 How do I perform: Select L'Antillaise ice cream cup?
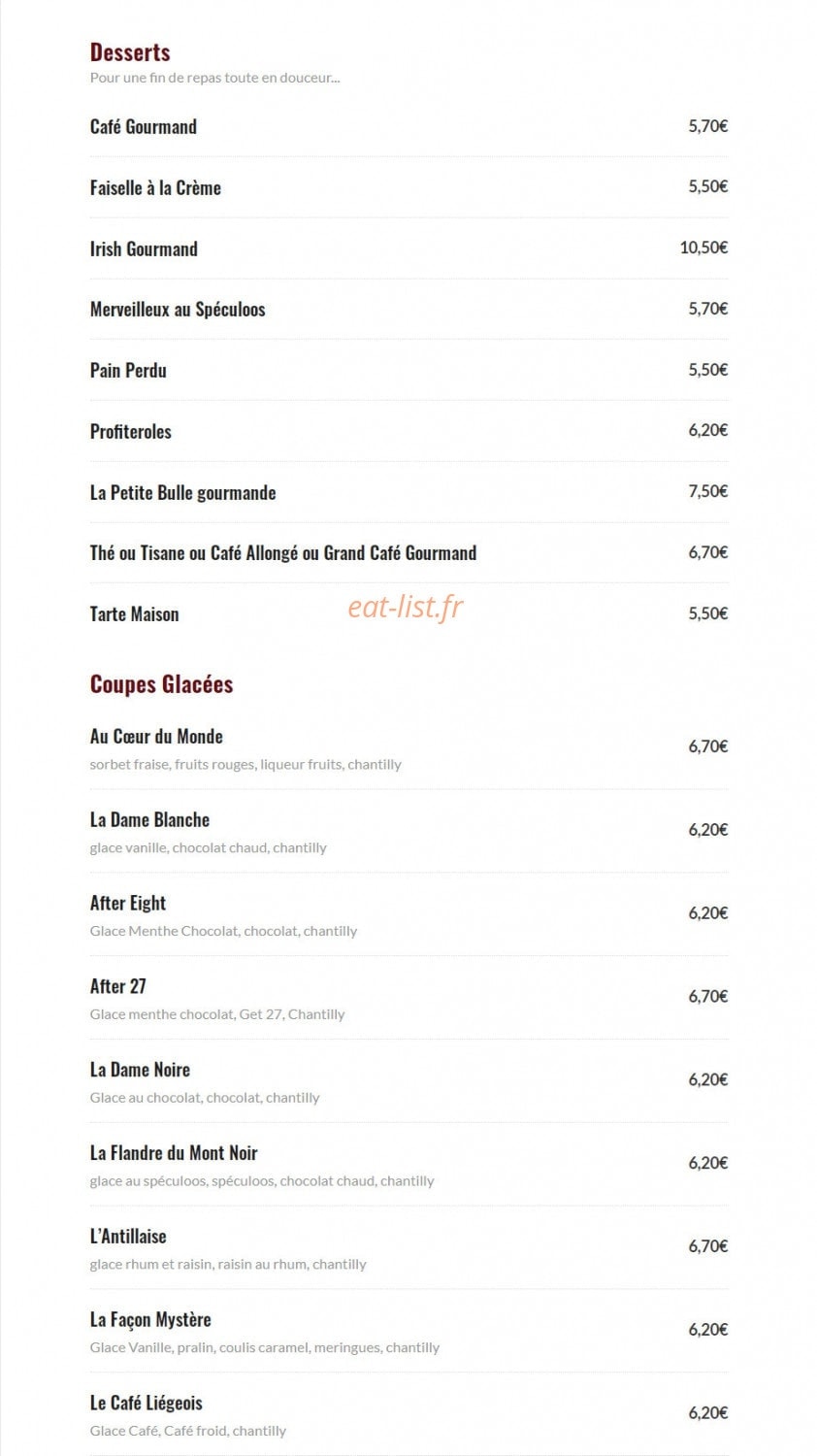(128, 1237)
